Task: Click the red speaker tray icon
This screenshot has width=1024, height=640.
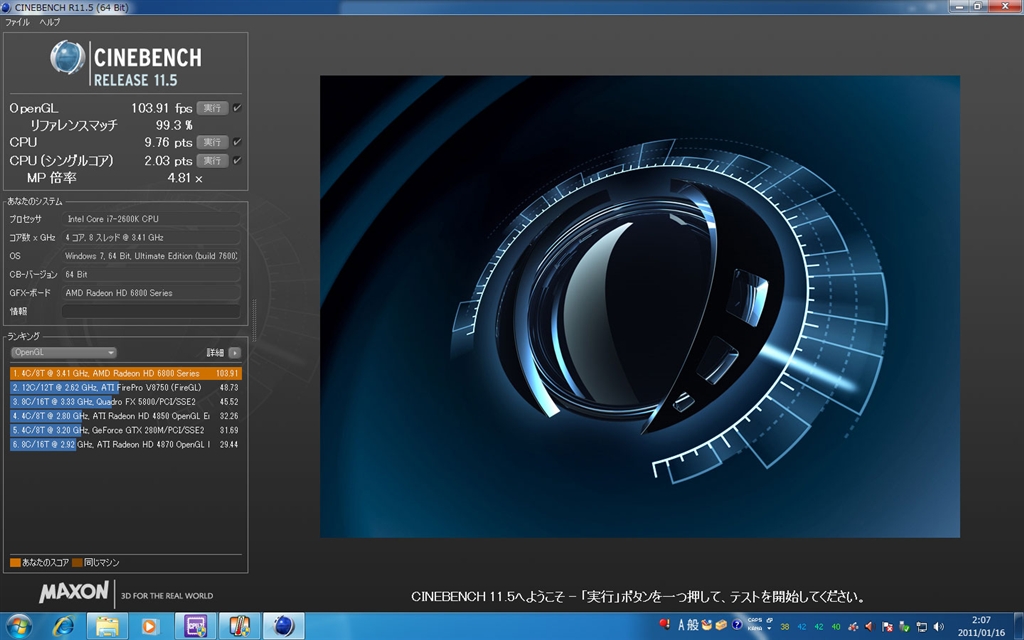Action: pyautogui.click(x=869, y=627)
